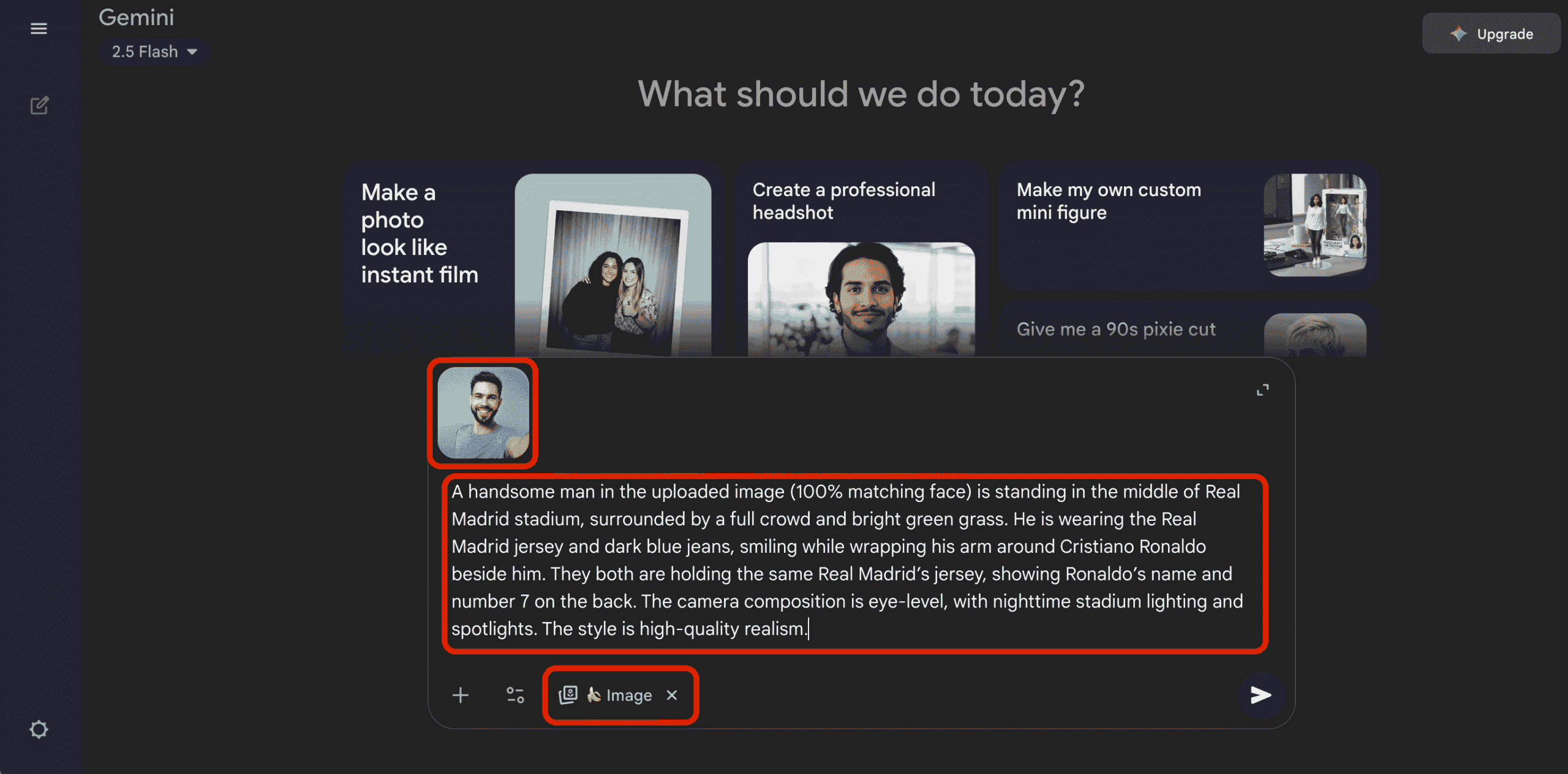Pick Make my own custom mini figure
Image resolution: width=1568 pixels, height=774 pixels.
pyautogui.click(x=1109, y=201)
